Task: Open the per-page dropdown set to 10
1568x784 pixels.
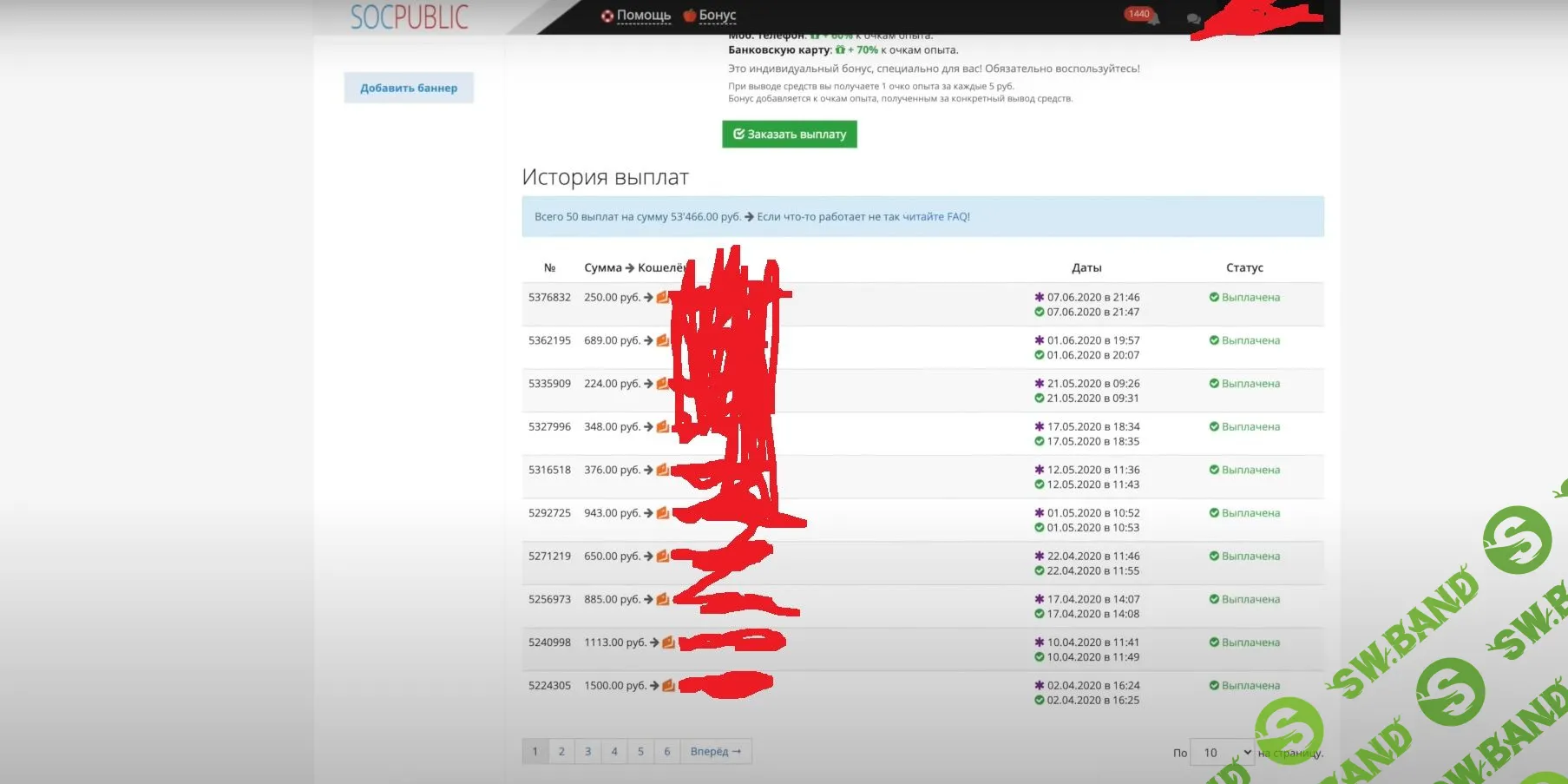Action: pyautogui.click(x=1222, y=752)
